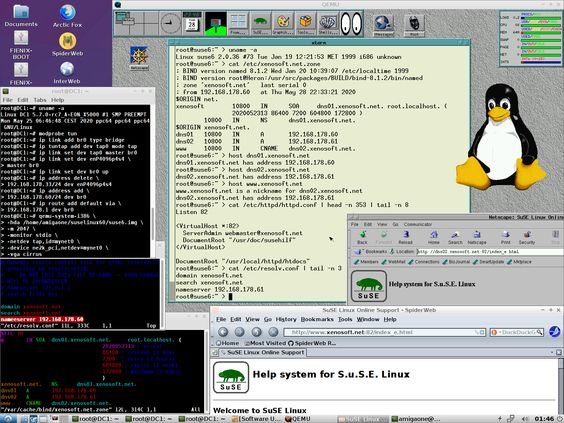564x423 pixels.
Task: Click Netscape Home toolbar button
Action: [x=434, y=238]
